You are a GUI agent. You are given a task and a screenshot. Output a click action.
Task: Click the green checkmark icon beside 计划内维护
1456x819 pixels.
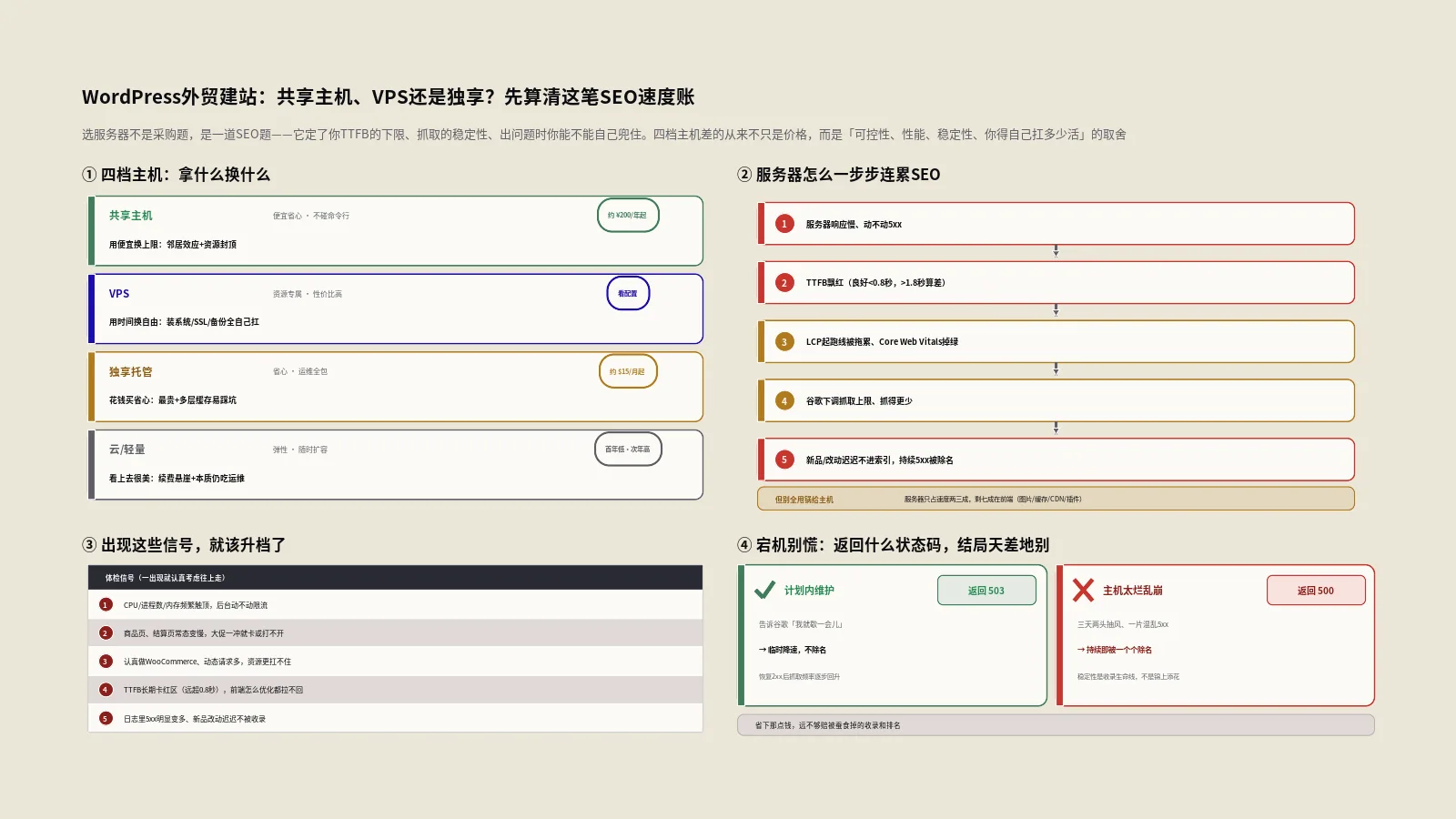[764, 590]
